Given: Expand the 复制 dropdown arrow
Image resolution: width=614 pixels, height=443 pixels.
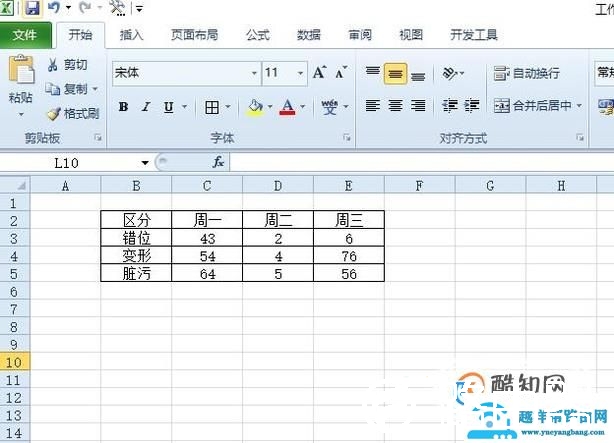Looking at the screenshot, I should (x=95, y=89).
